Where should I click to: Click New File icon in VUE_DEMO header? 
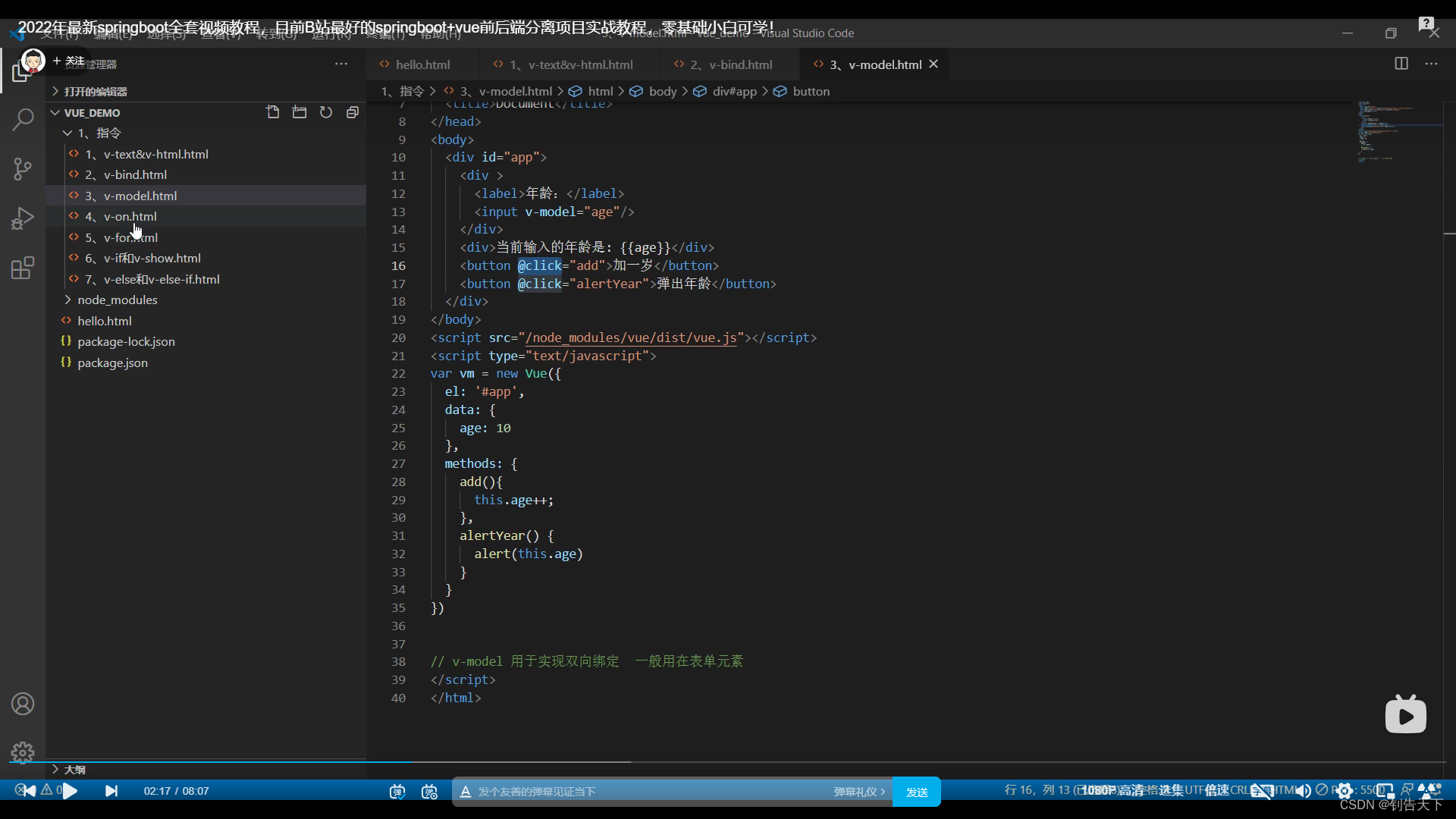click(273, 112)
